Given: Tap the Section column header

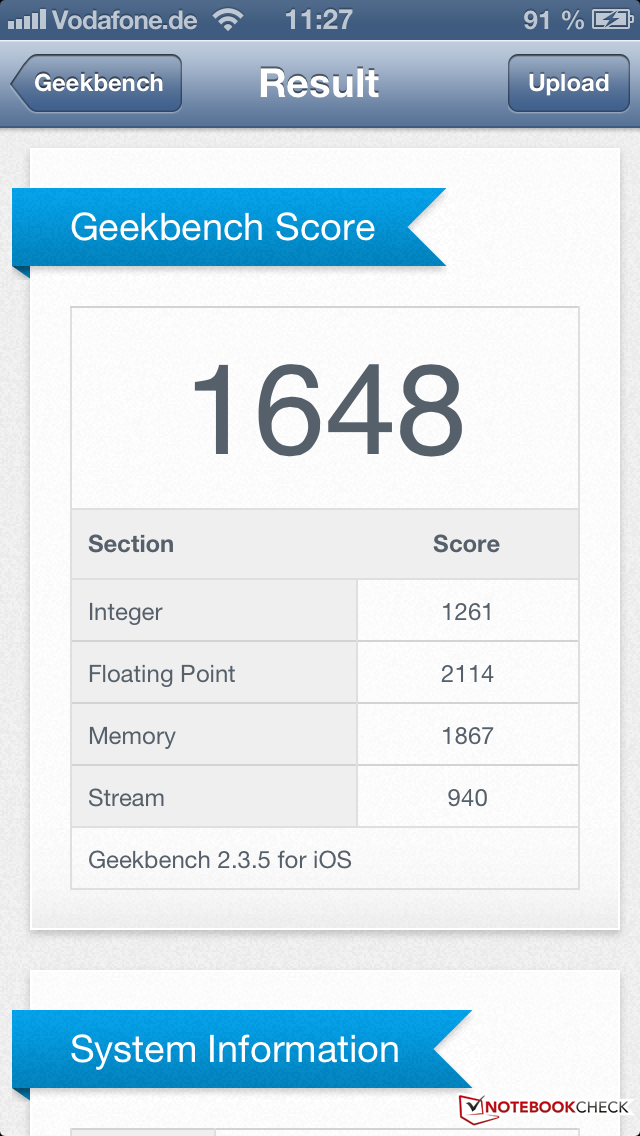Looking at the screenshot, I should coord(131,544).
